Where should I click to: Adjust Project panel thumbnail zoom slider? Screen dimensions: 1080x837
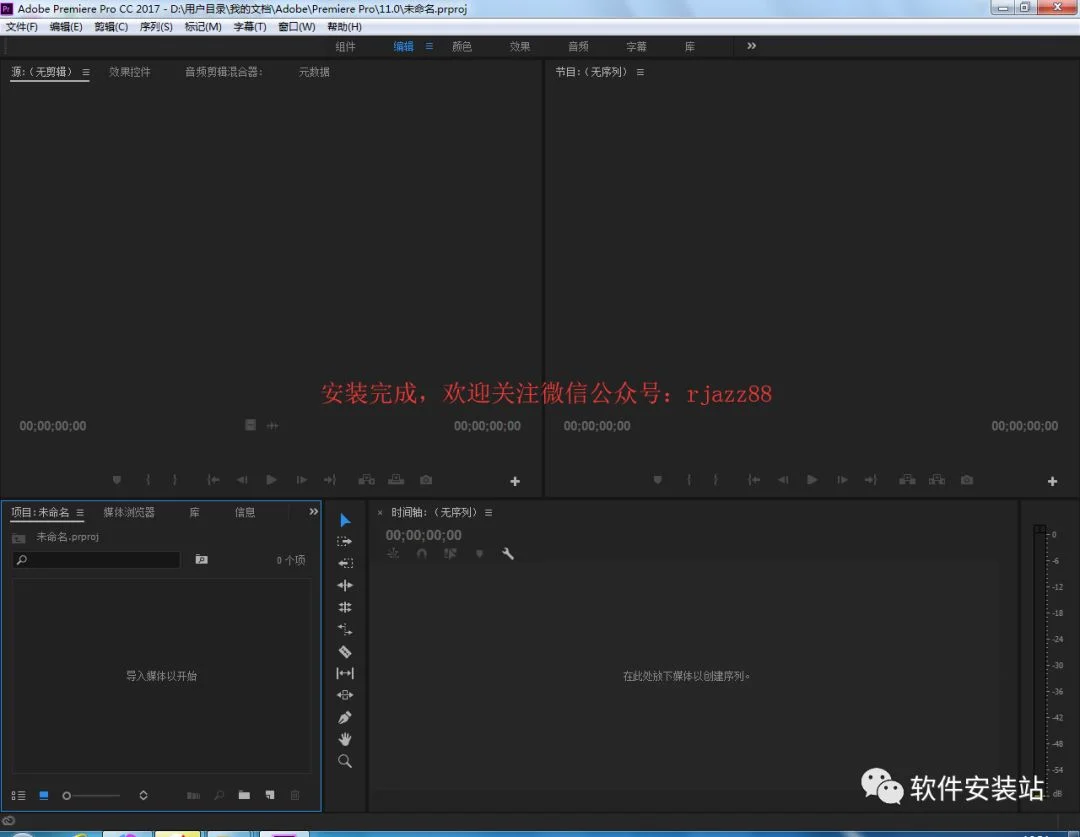(x=91, y=796)
